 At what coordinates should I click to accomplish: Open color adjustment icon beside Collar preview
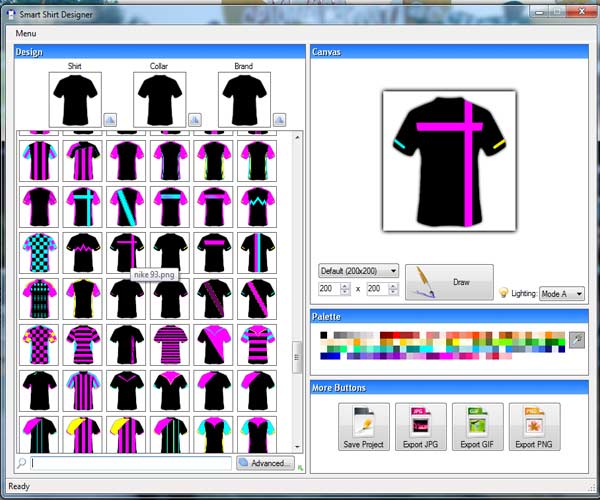(x=195, y=120)
